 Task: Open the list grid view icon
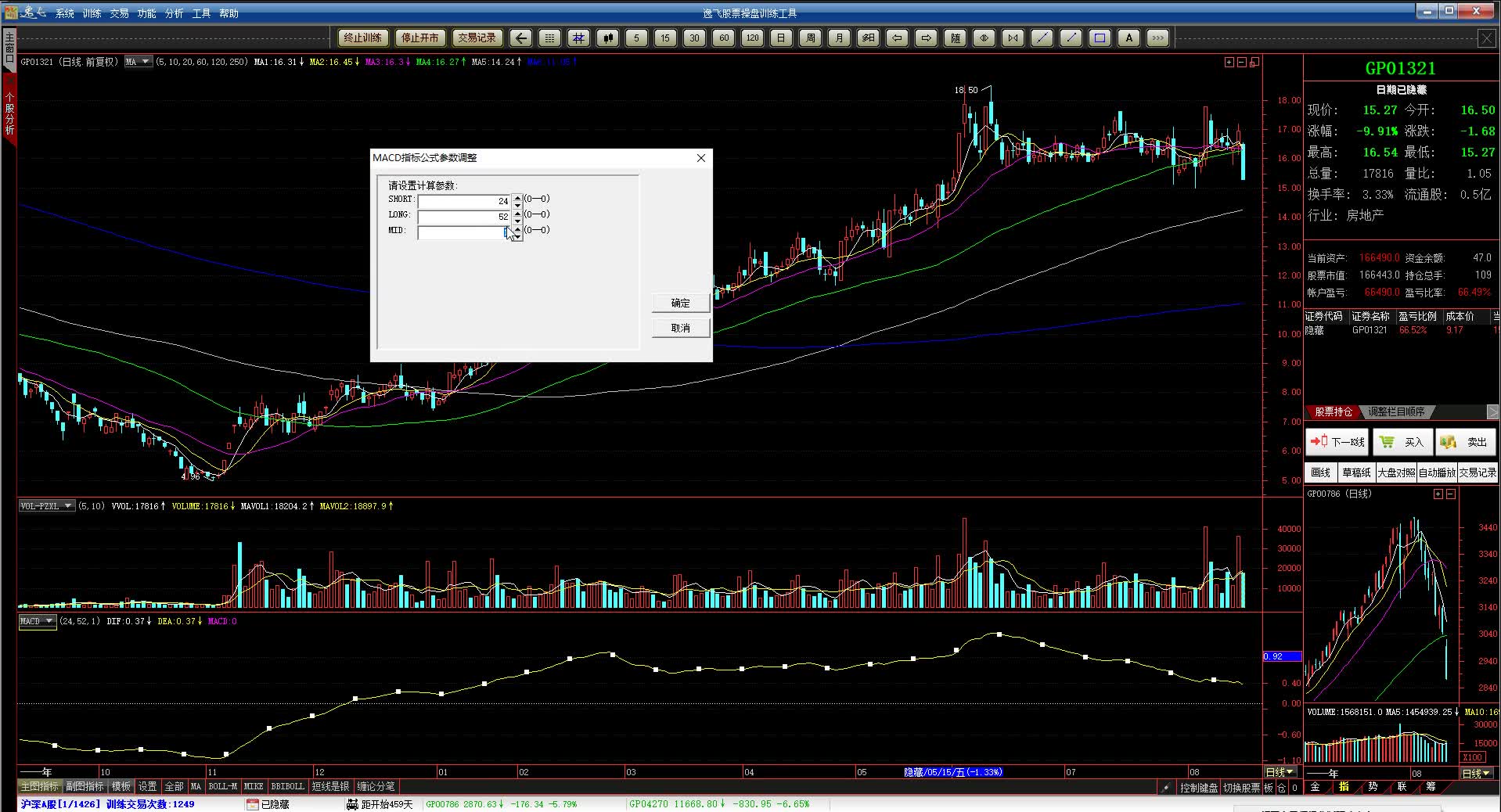(x=549, y=38)
